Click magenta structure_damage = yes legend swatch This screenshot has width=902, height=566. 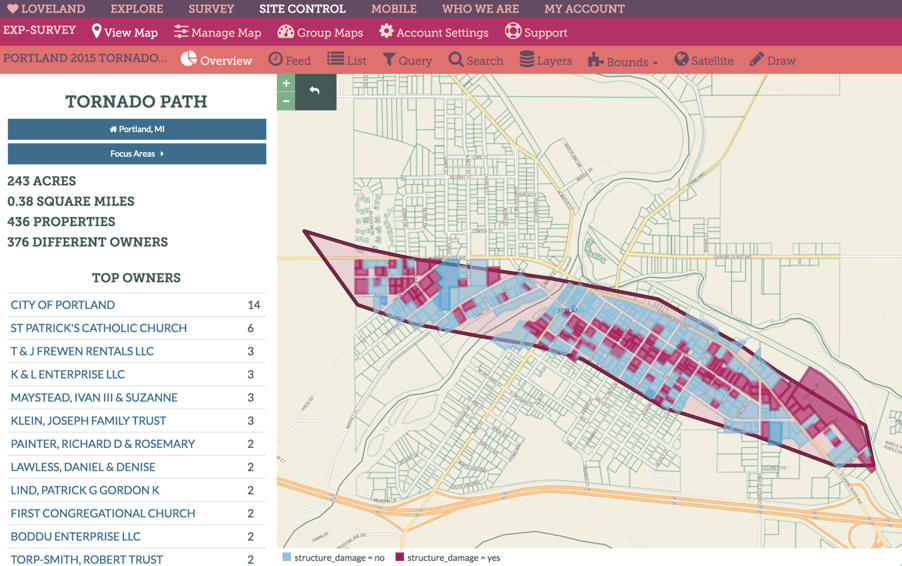[x=399, y=557]
